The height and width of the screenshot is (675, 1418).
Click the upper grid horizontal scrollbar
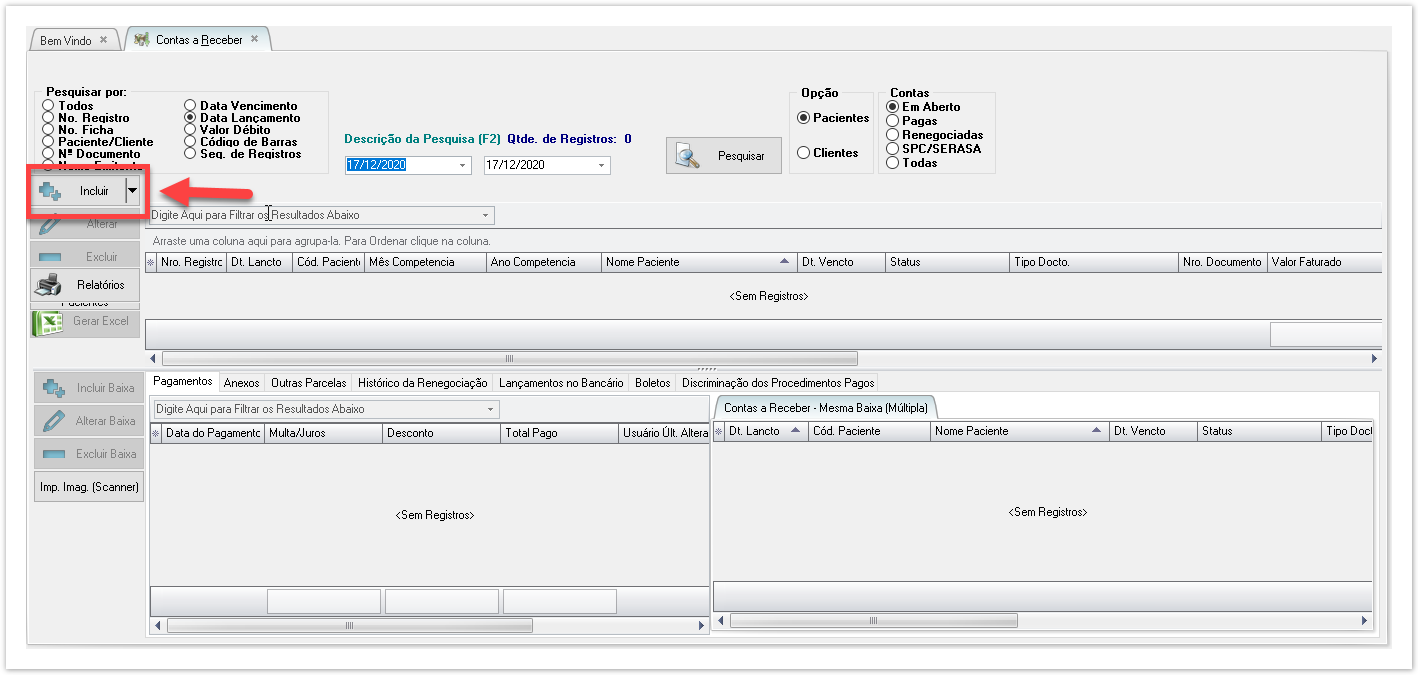(509, 358)
